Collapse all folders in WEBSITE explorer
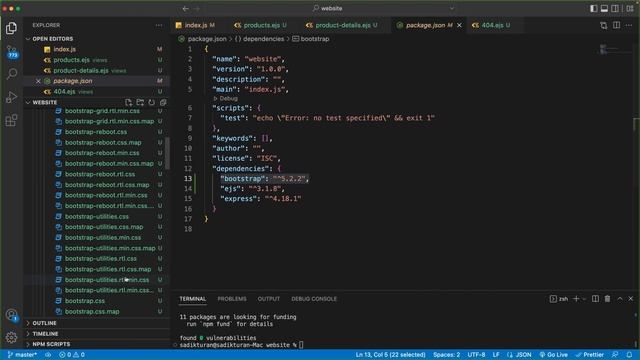The width and height of the screenshot is (640, 360). click(163, 102)
